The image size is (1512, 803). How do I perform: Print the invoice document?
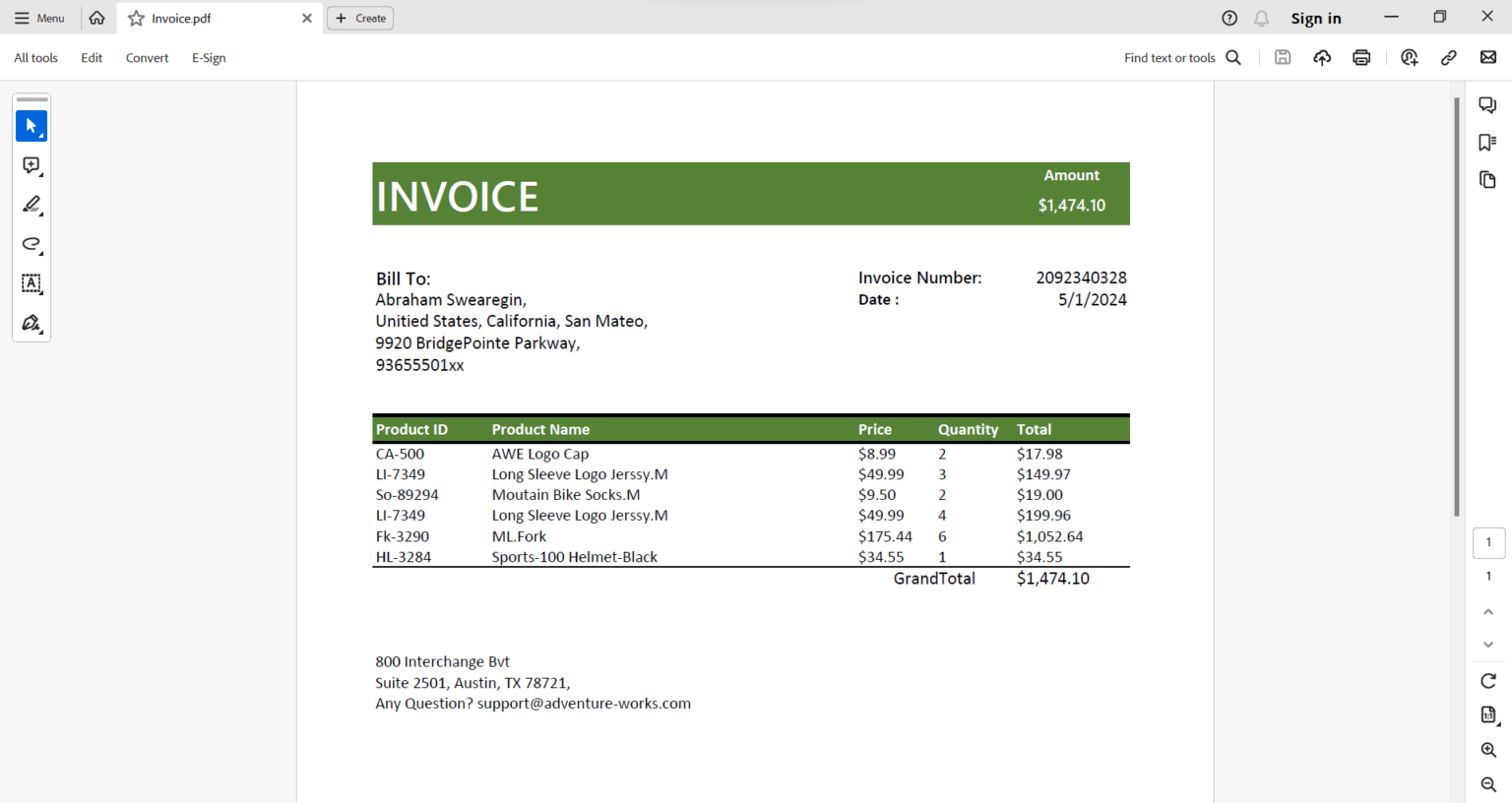tap(1361, 57)
